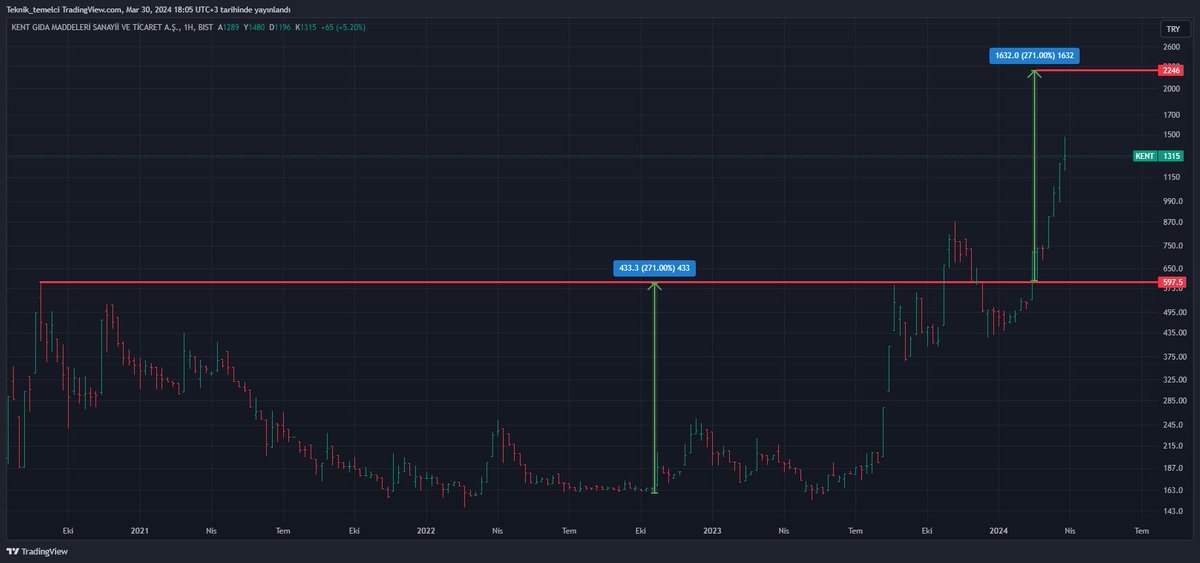The image size is (1200, 563).
Task: Click the BIST exchange label in legend
Action: [204, 27]
